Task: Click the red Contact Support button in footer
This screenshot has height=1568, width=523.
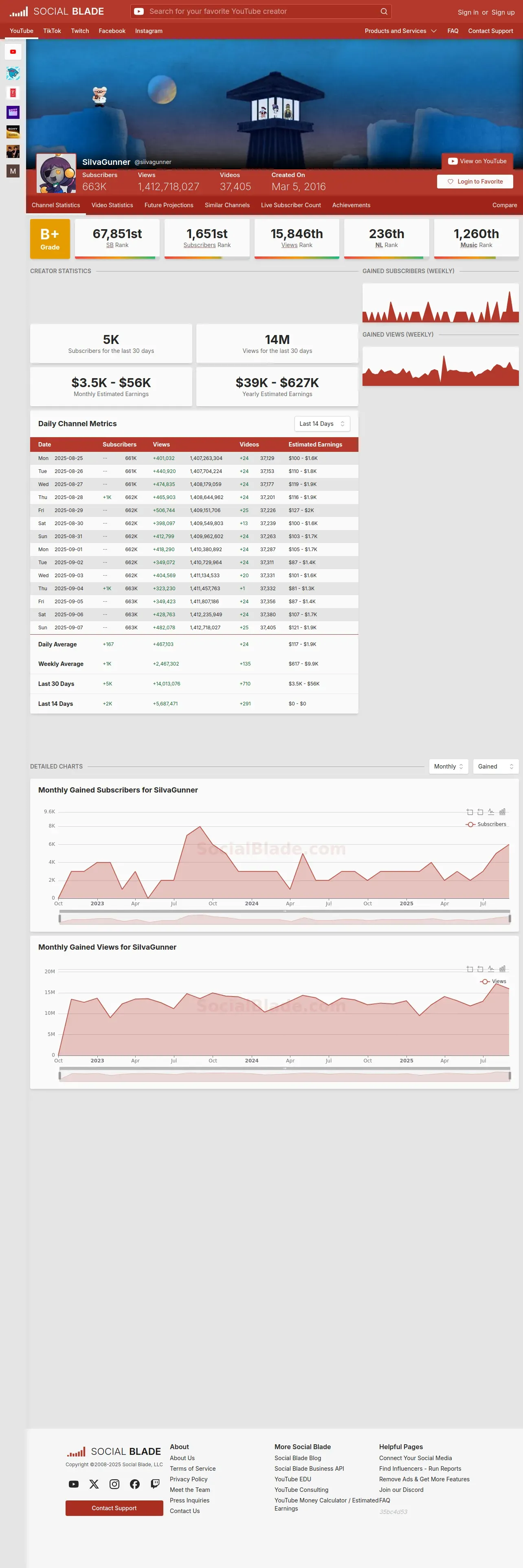Action: coord(114,1508)
